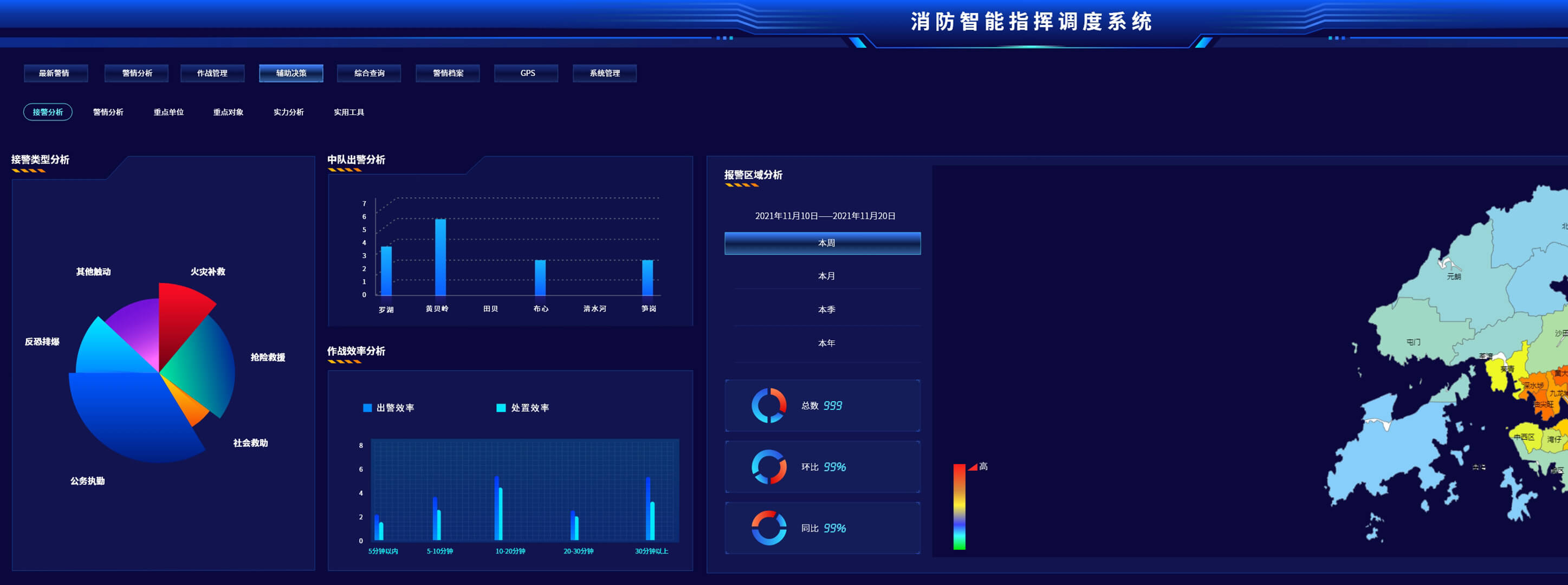Toggle the 出警效率 legend square
This screenshot has width=1568, height=585.
(367, 408)
